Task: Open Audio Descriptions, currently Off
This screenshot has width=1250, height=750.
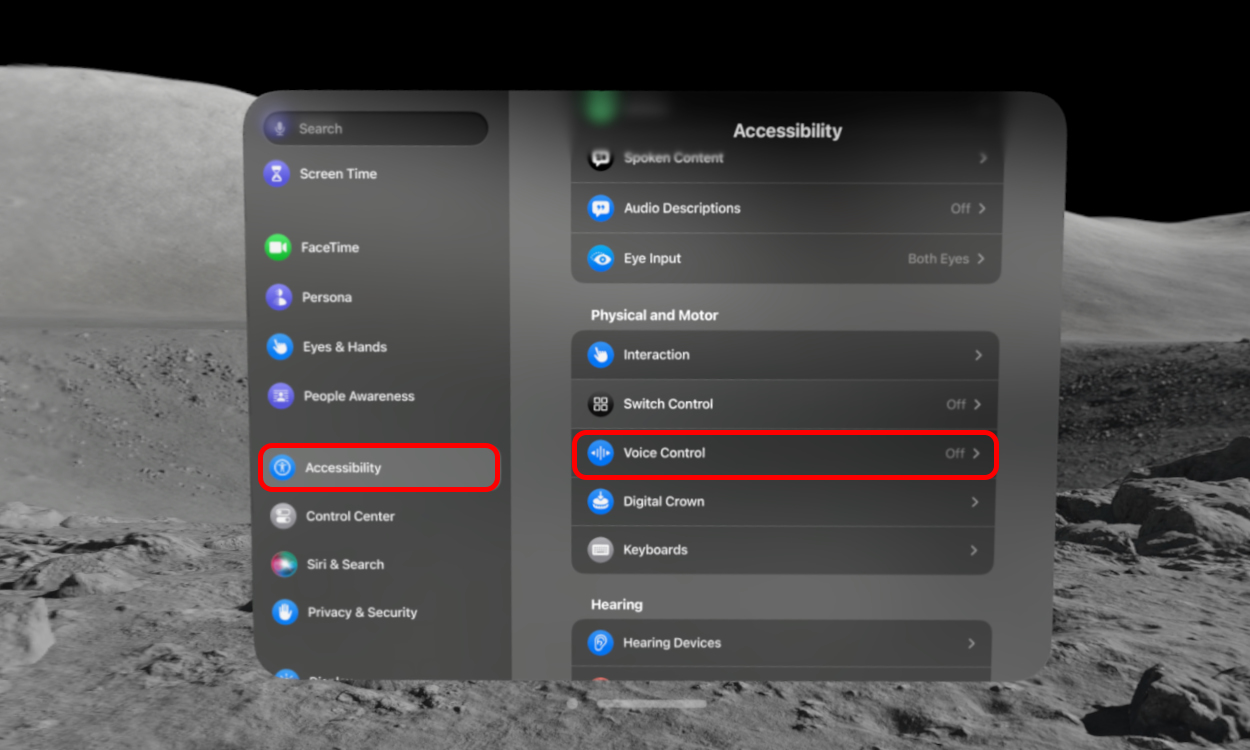Action: [785, 208]
